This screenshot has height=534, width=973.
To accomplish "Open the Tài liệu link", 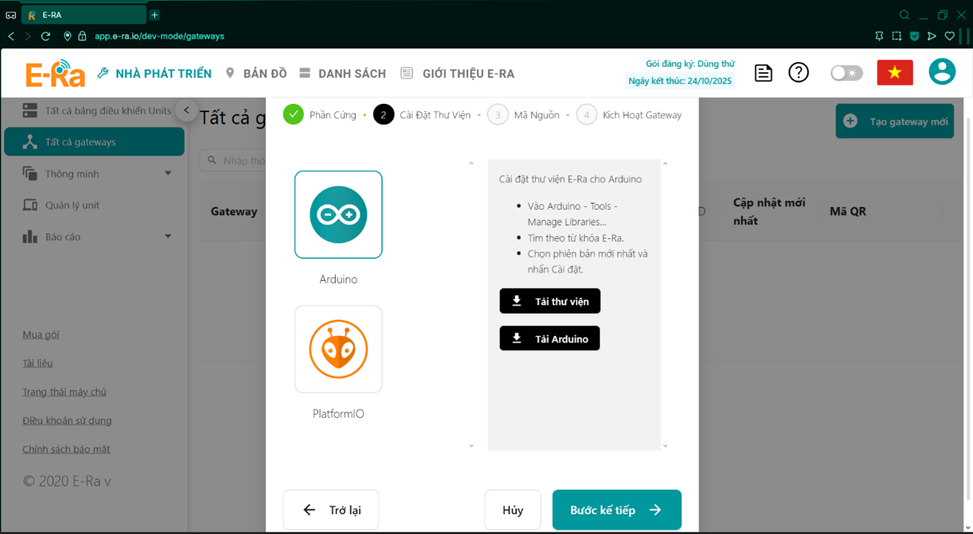I will pos(38,363).
